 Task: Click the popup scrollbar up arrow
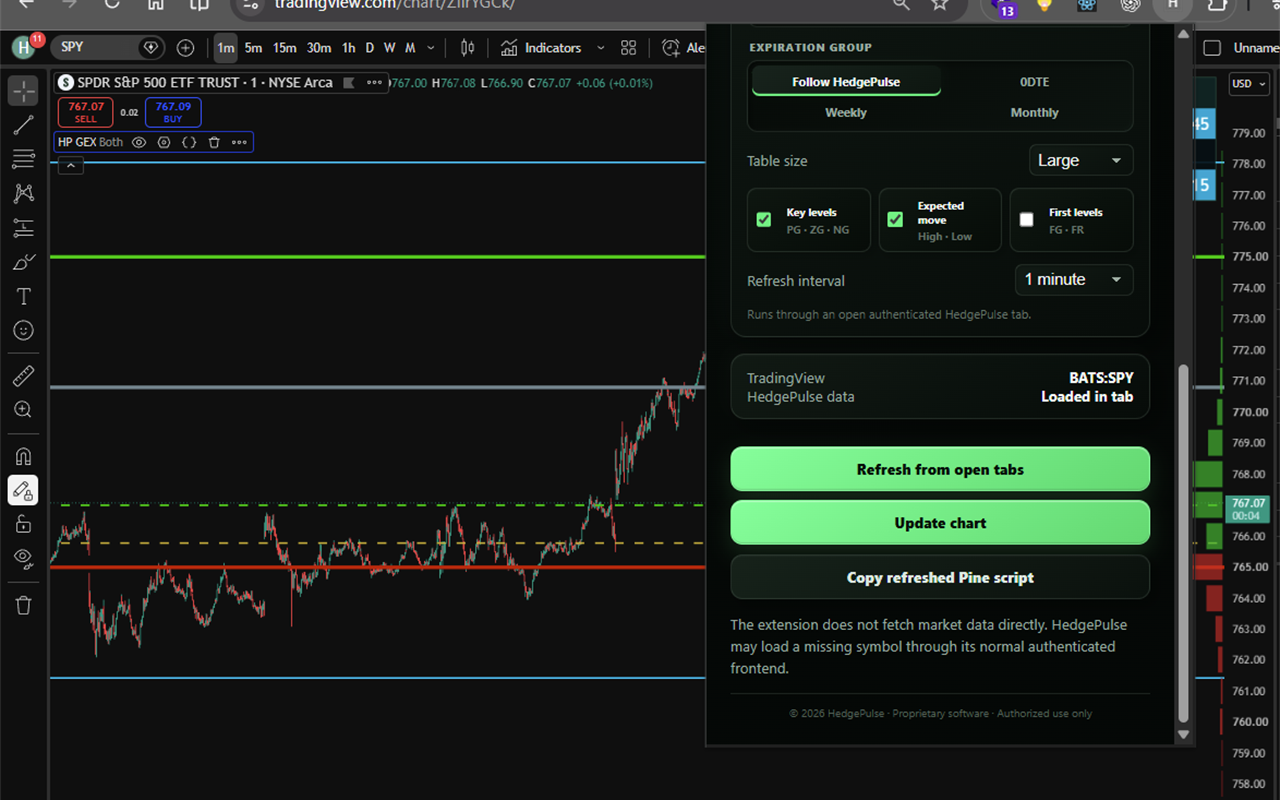(1184, 35)
